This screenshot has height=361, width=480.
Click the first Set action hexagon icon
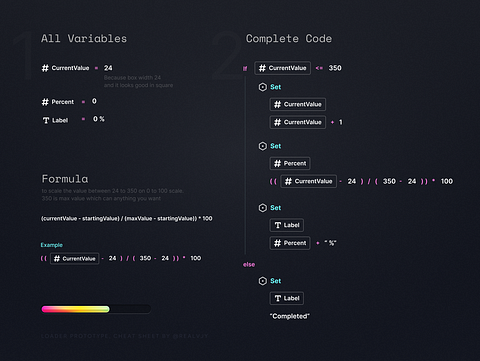263,87
